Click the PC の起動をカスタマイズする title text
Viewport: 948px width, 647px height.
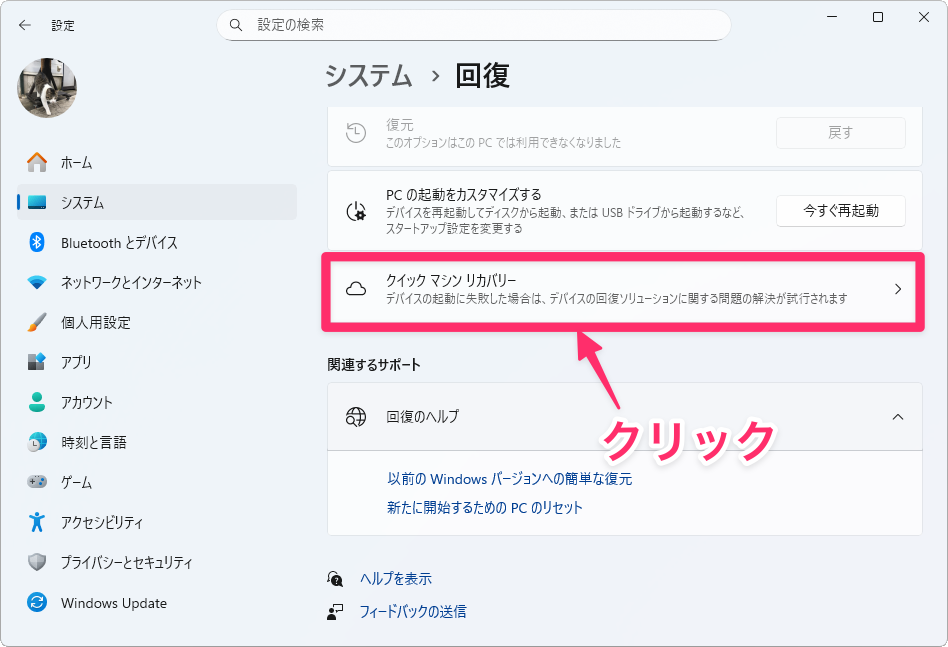[x=464, y=195]
